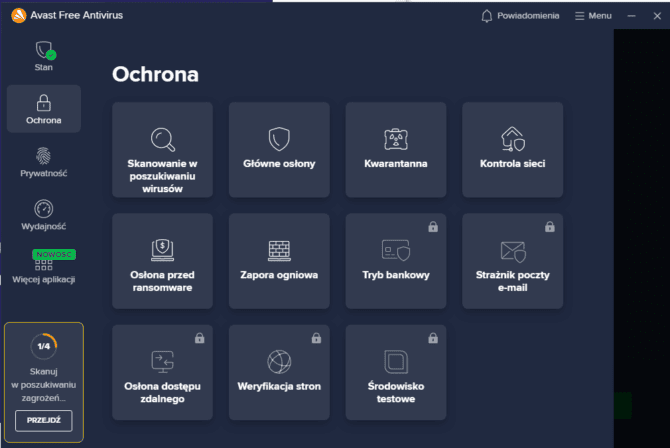Image resolution: width=670 pixels, height=448 pixels.
Task: Close the Avast window
Action: [657, 16]
